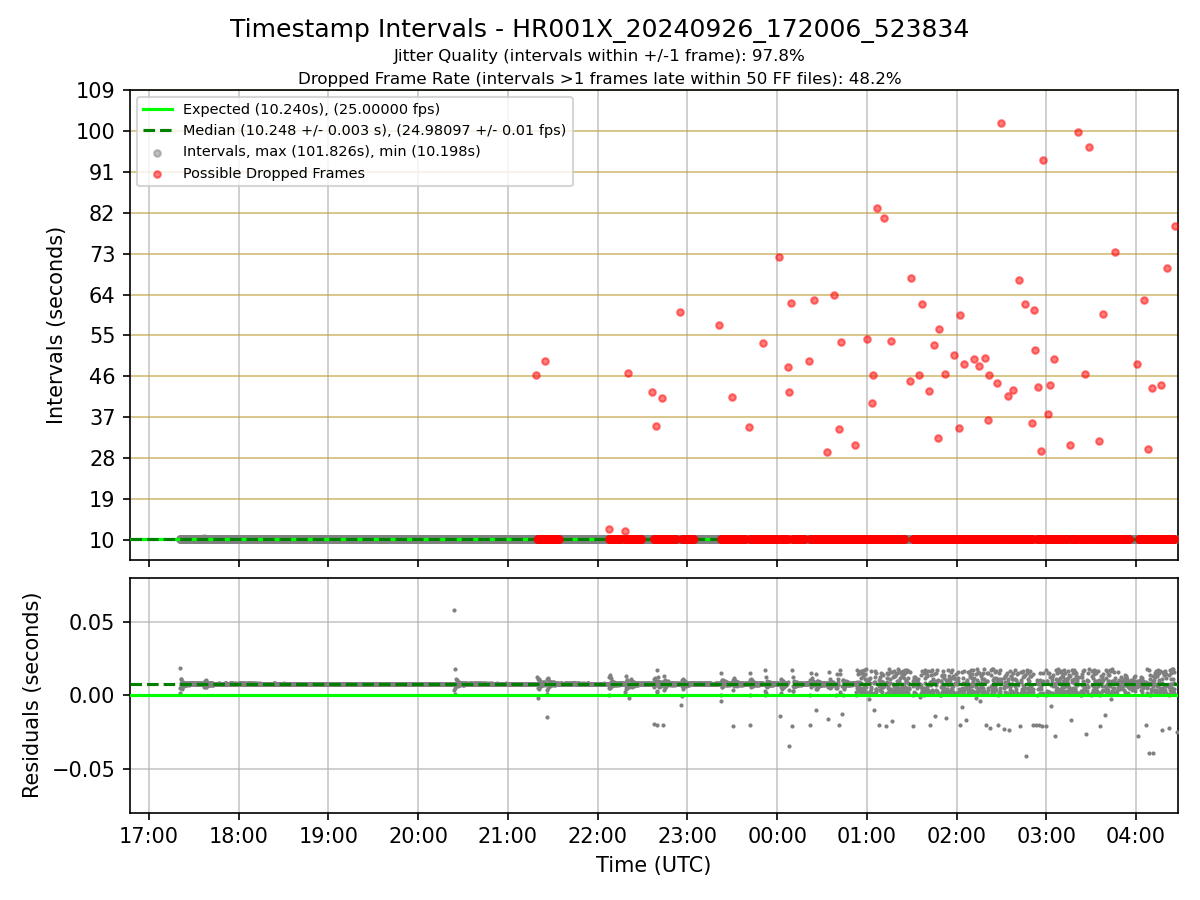Click the red marker beside Possible Dropped Frames
Screen dimensions: 1200x900
pos(159,173)
